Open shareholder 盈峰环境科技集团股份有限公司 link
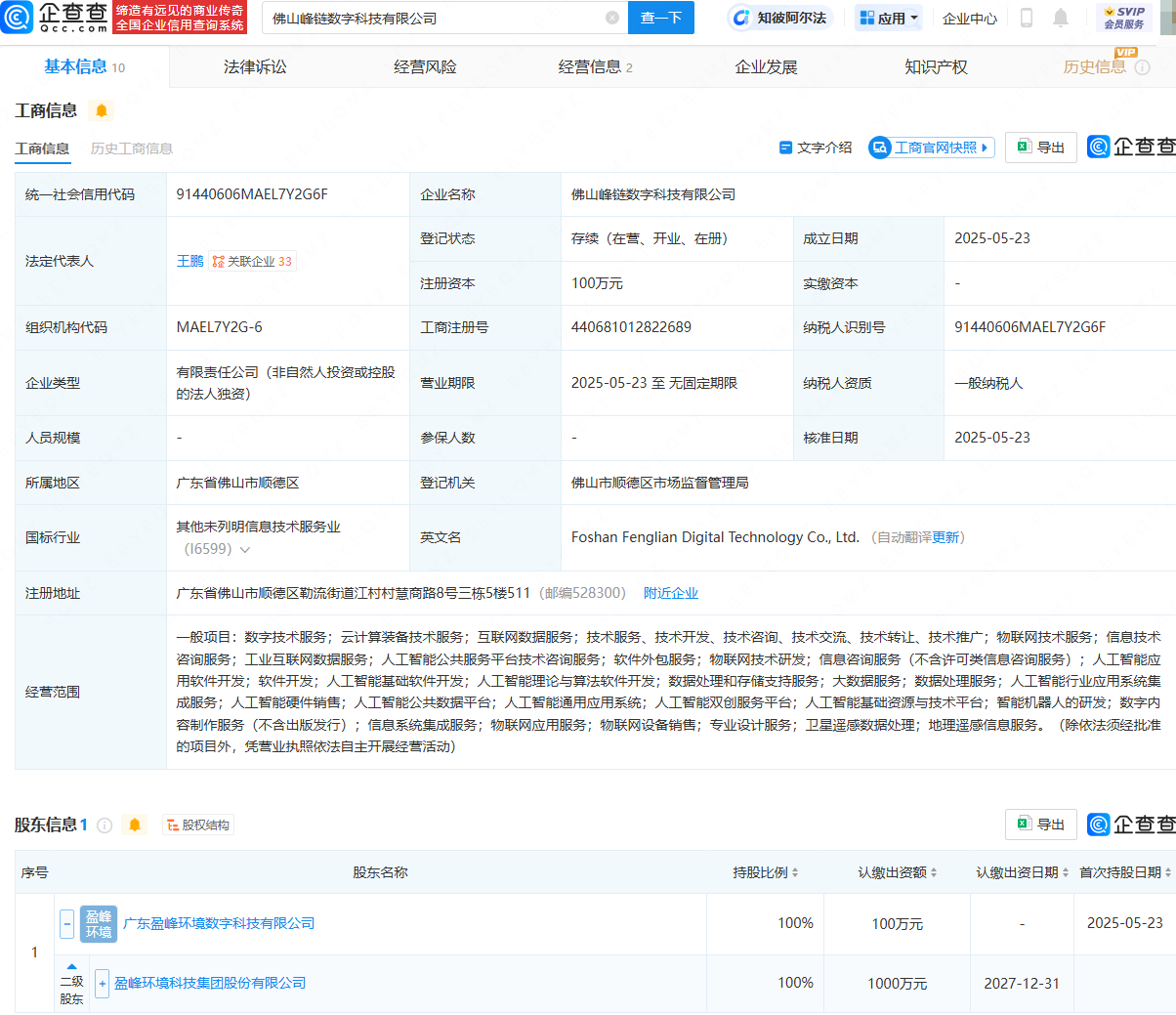 (210, 983)
